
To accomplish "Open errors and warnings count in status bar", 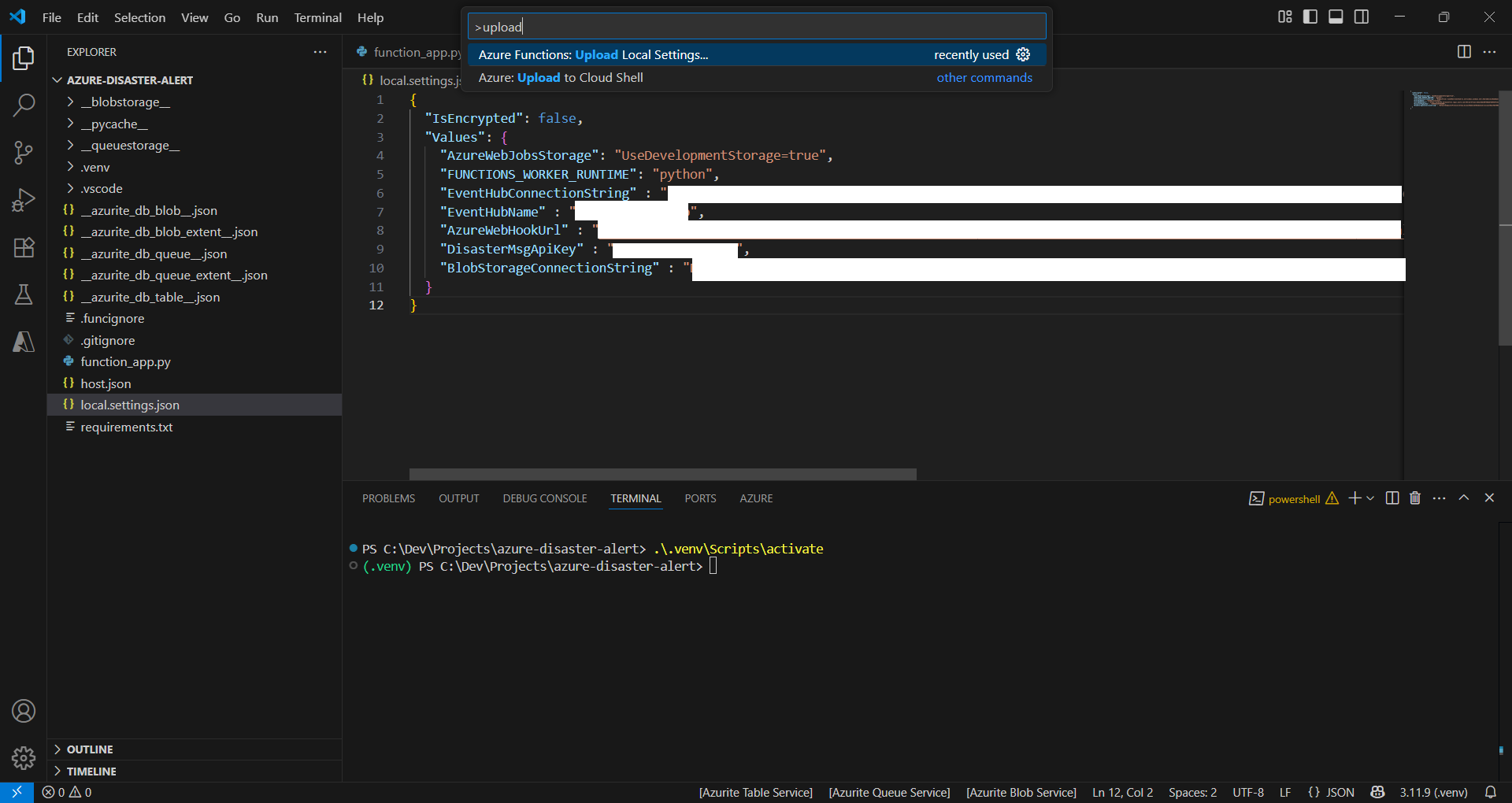I will (x=67, y=792).
